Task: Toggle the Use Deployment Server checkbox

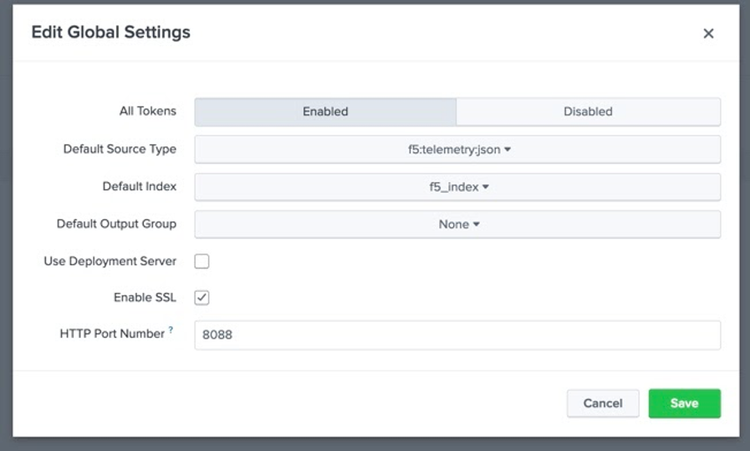Action: pyautogui.click(x=202, y=261)
